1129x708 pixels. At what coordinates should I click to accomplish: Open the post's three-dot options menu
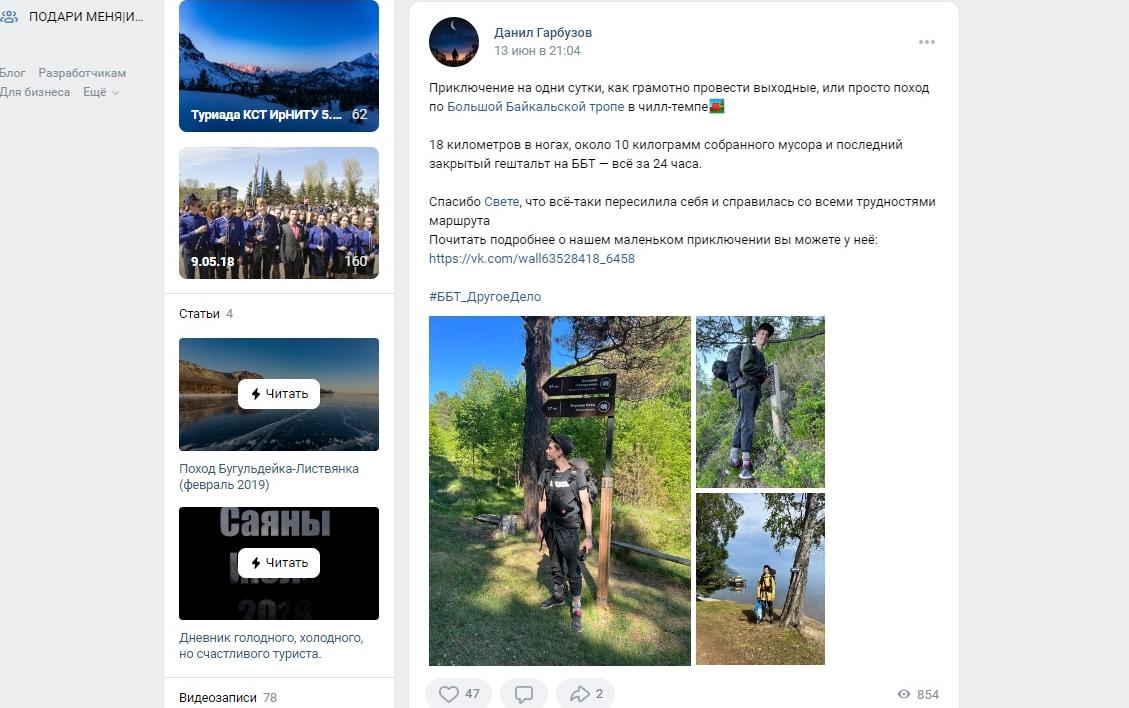(927, 42)
